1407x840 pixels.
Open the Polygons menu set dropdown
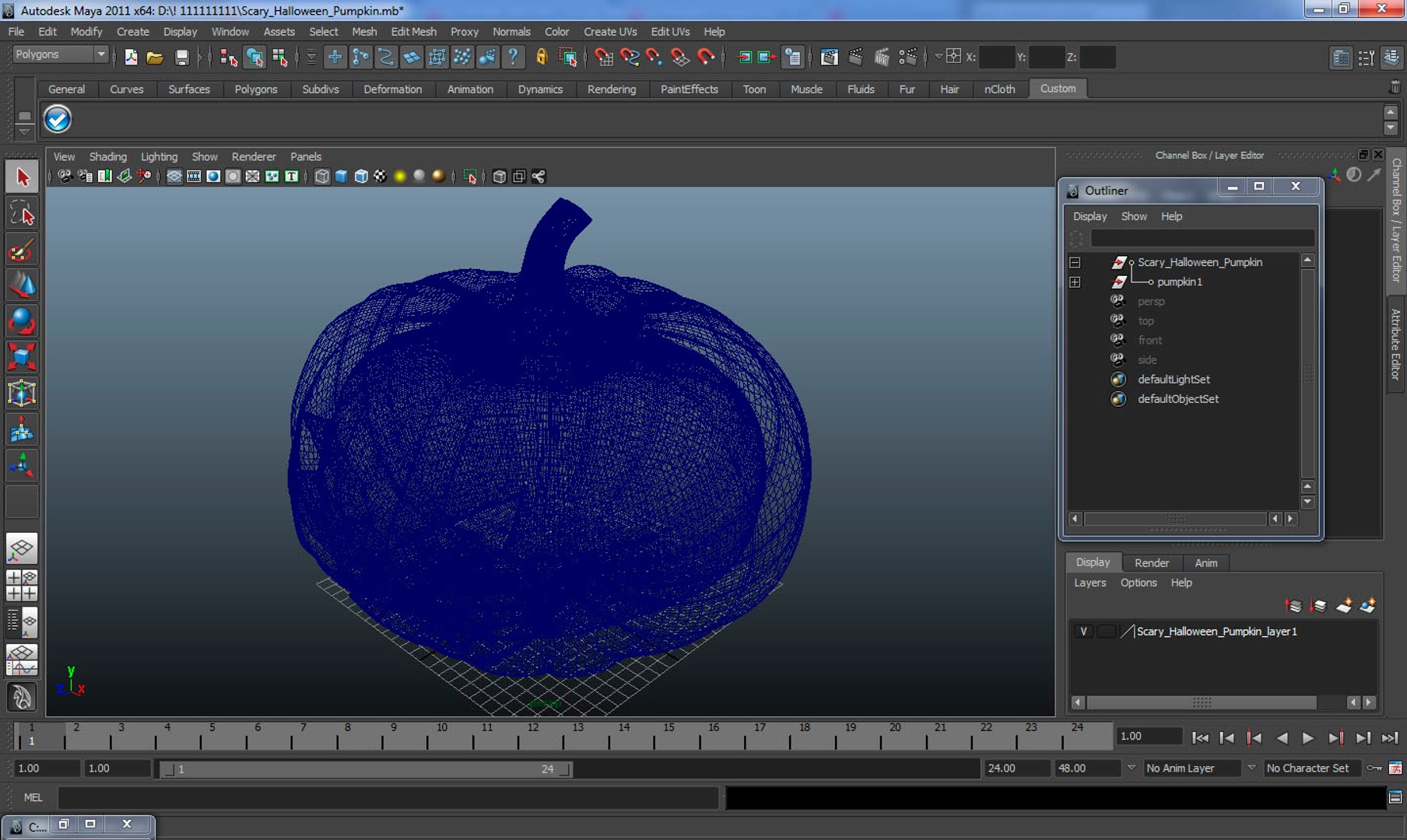[60, 54]
